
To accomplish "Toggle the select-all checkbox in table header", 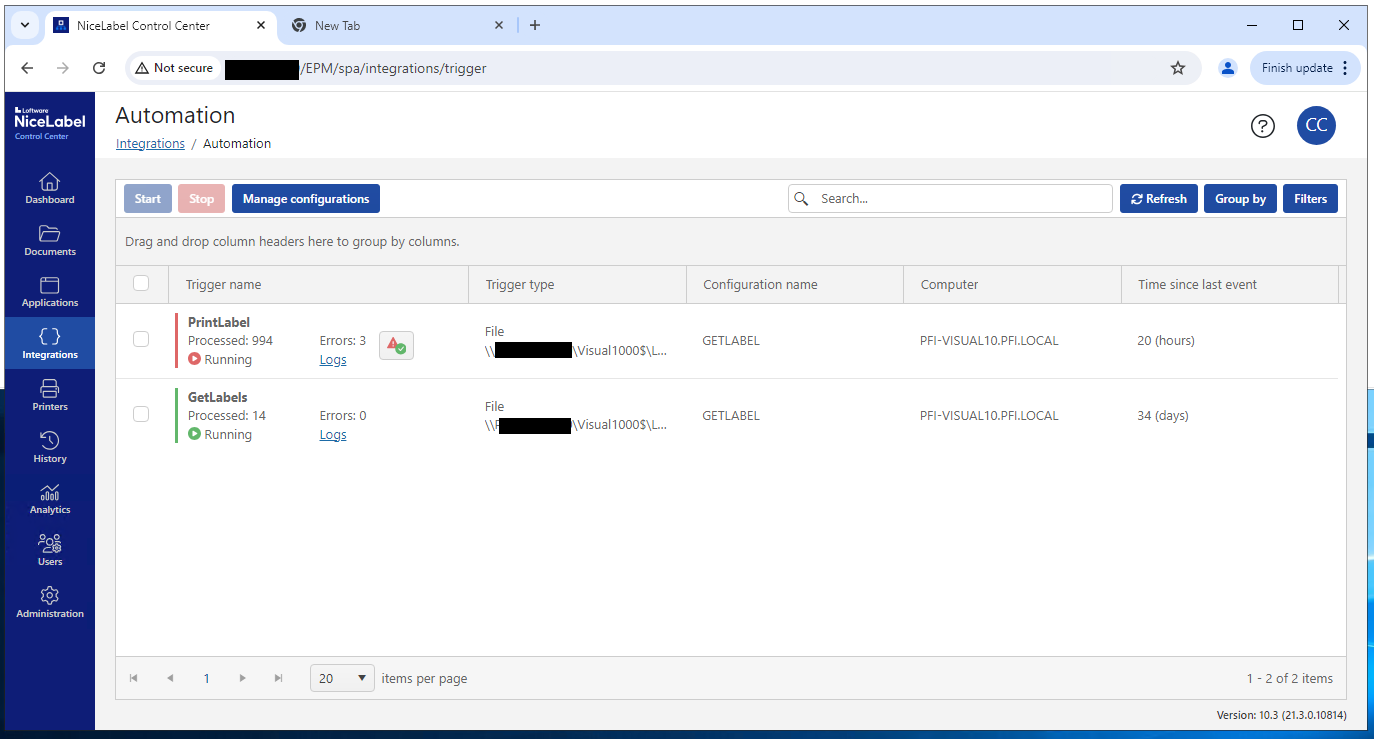I will (141, 284).
